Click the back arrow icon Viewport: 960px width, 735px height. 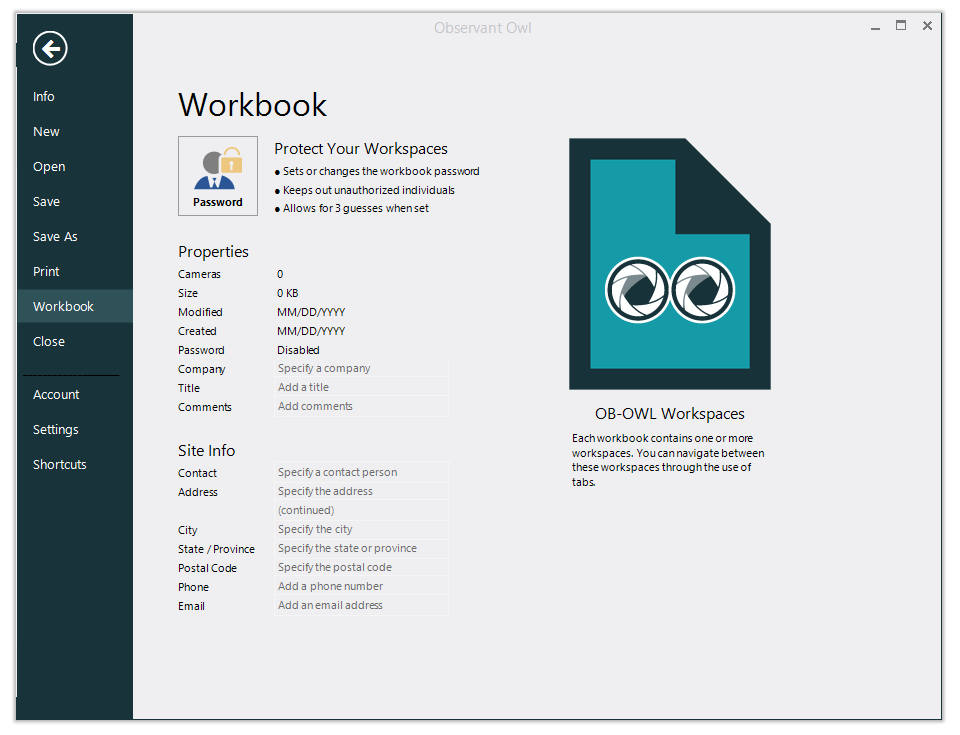50,48
